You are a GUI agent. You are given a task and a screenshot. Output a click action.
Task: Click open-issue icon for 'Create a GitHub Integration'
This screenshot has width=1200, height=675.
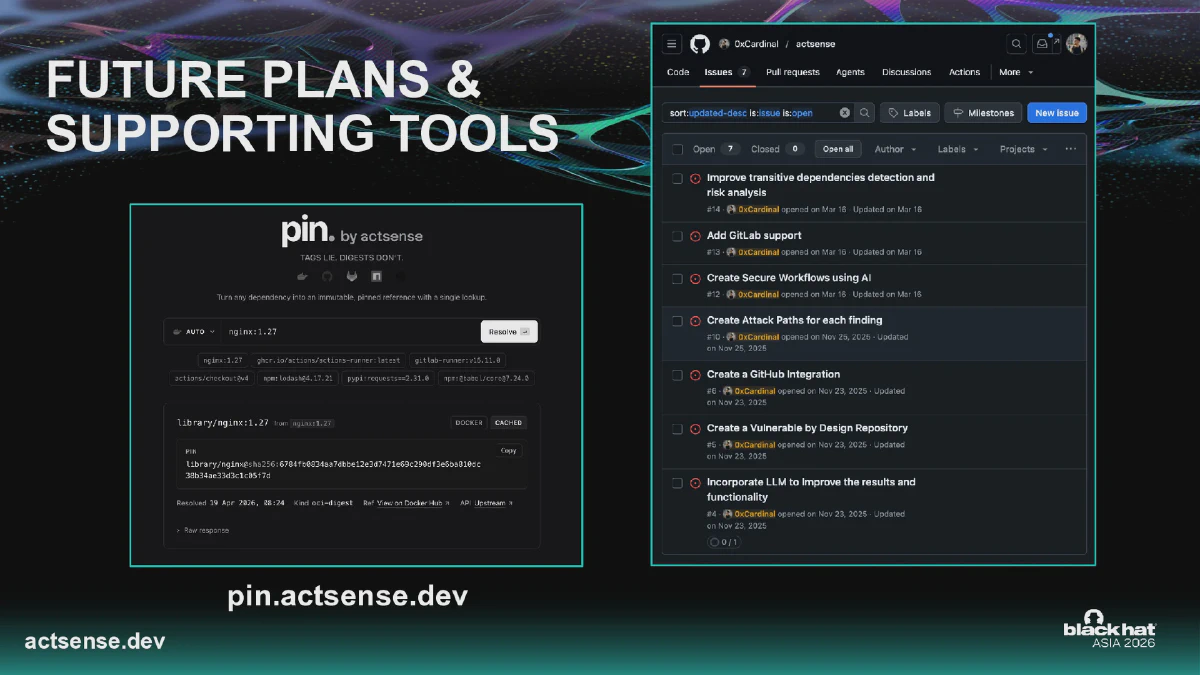[x=695, y=375]
